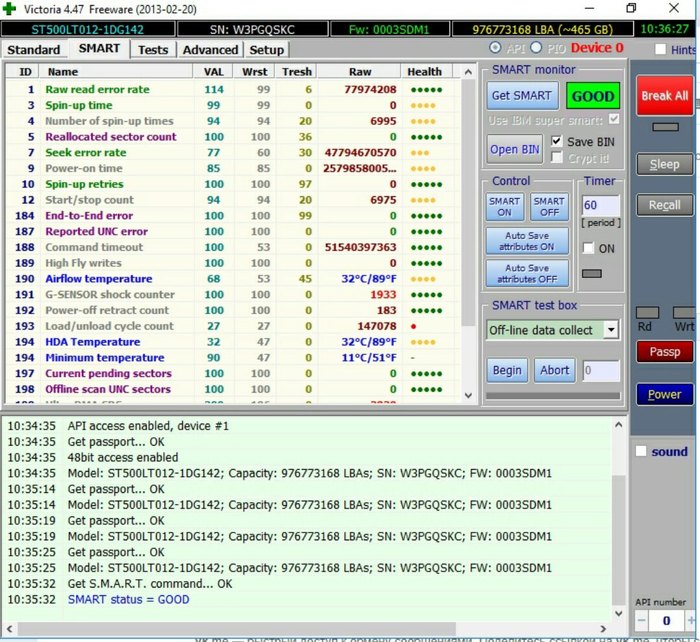Open a BIN file with Open BIN

click(517, 149)
